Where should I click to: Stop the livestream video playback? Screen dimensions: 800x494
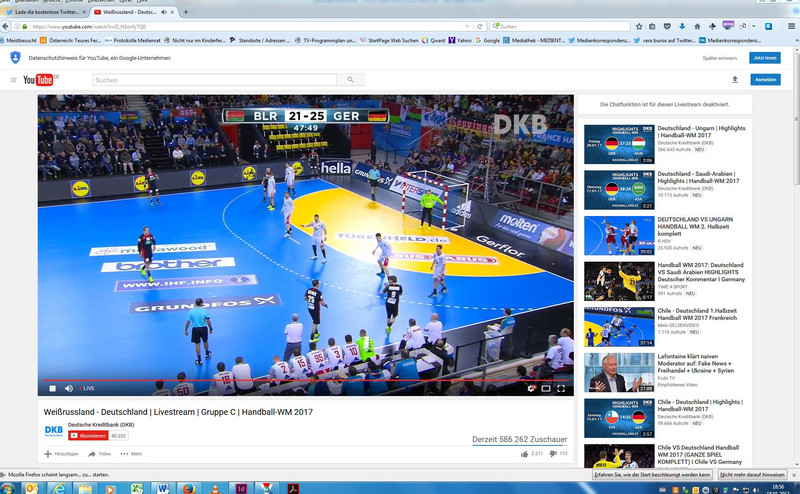[x=52, y=388]
